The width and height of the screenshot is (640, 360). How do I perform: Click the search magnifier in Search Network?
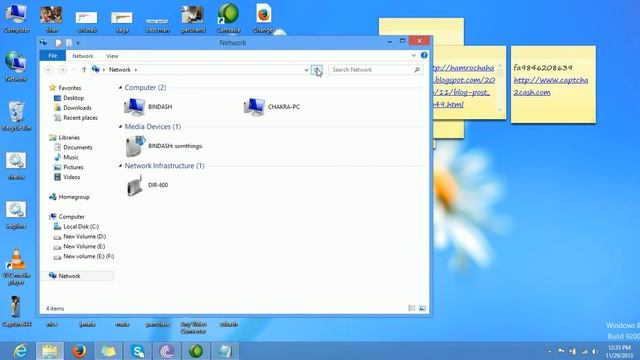pos(417,70)
